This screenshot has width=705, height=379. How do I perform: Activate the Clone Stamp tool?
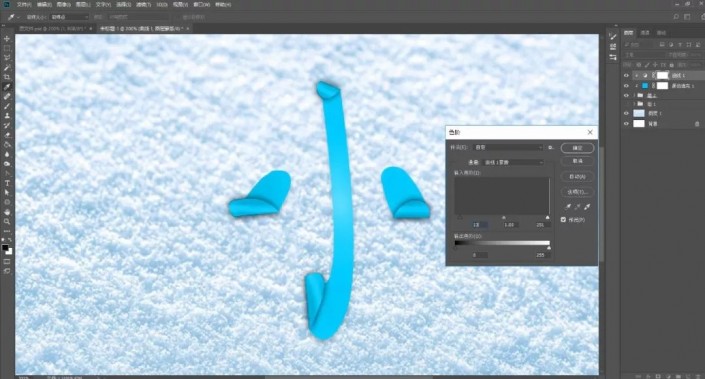point(7,116)
